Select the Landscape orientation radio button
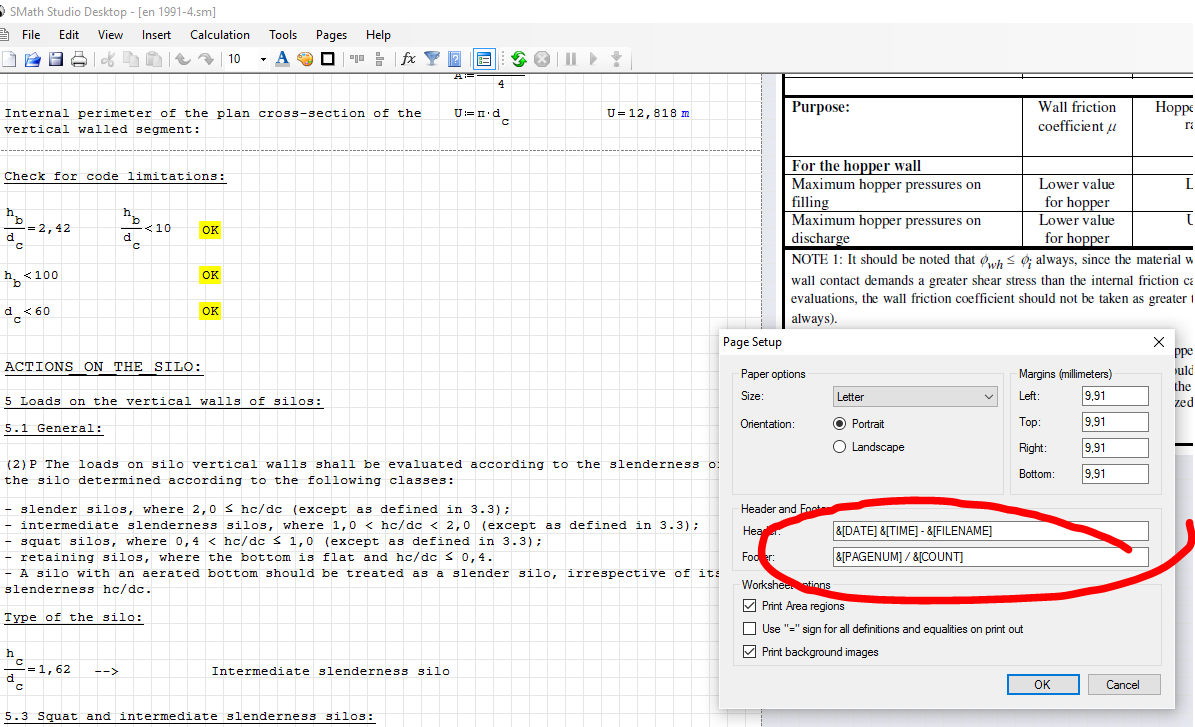Screen dimensions: 1195x727 [x=840, y=447]
